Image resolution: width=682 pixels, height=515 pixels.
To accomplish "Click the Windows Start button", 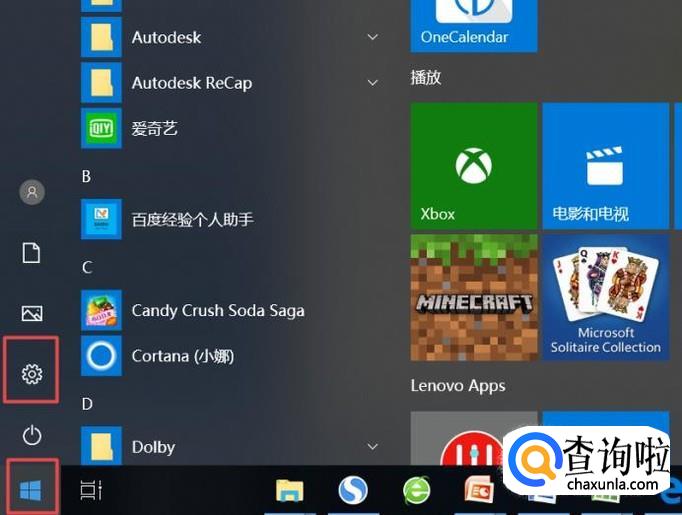I will coord(31,490).
